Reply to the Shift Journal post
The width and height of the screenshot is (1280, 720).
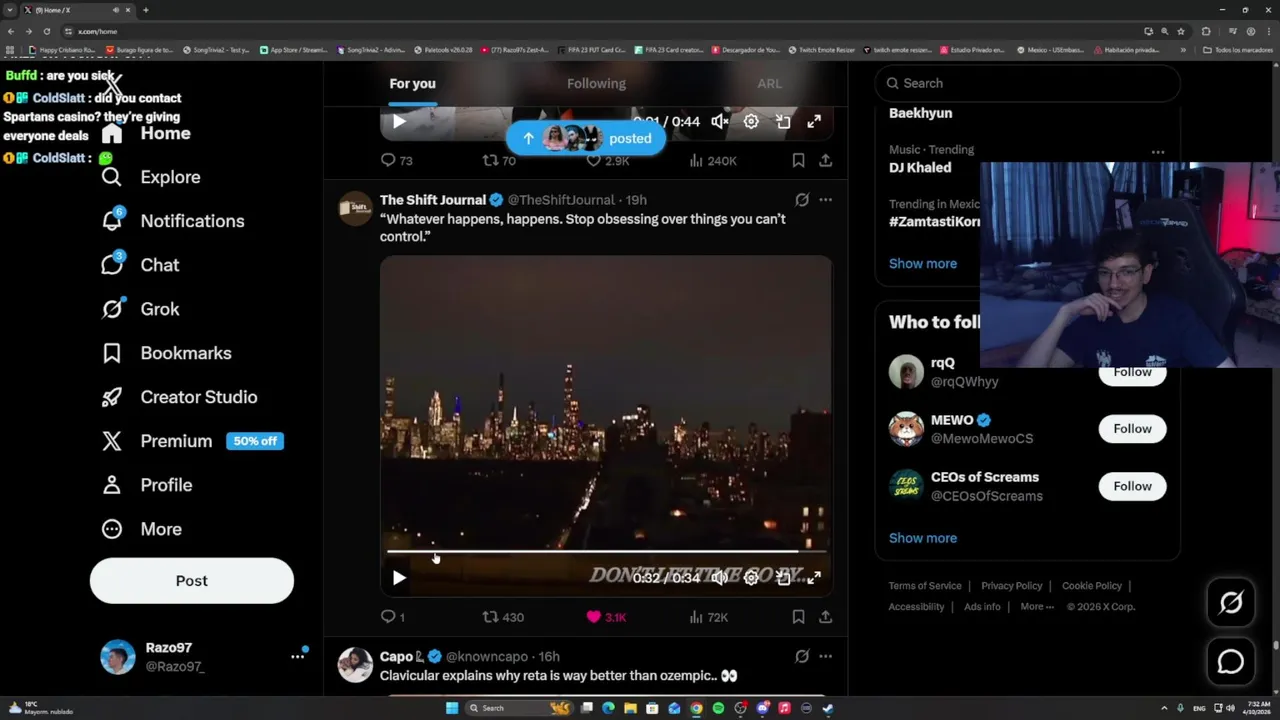coord(393,617)
